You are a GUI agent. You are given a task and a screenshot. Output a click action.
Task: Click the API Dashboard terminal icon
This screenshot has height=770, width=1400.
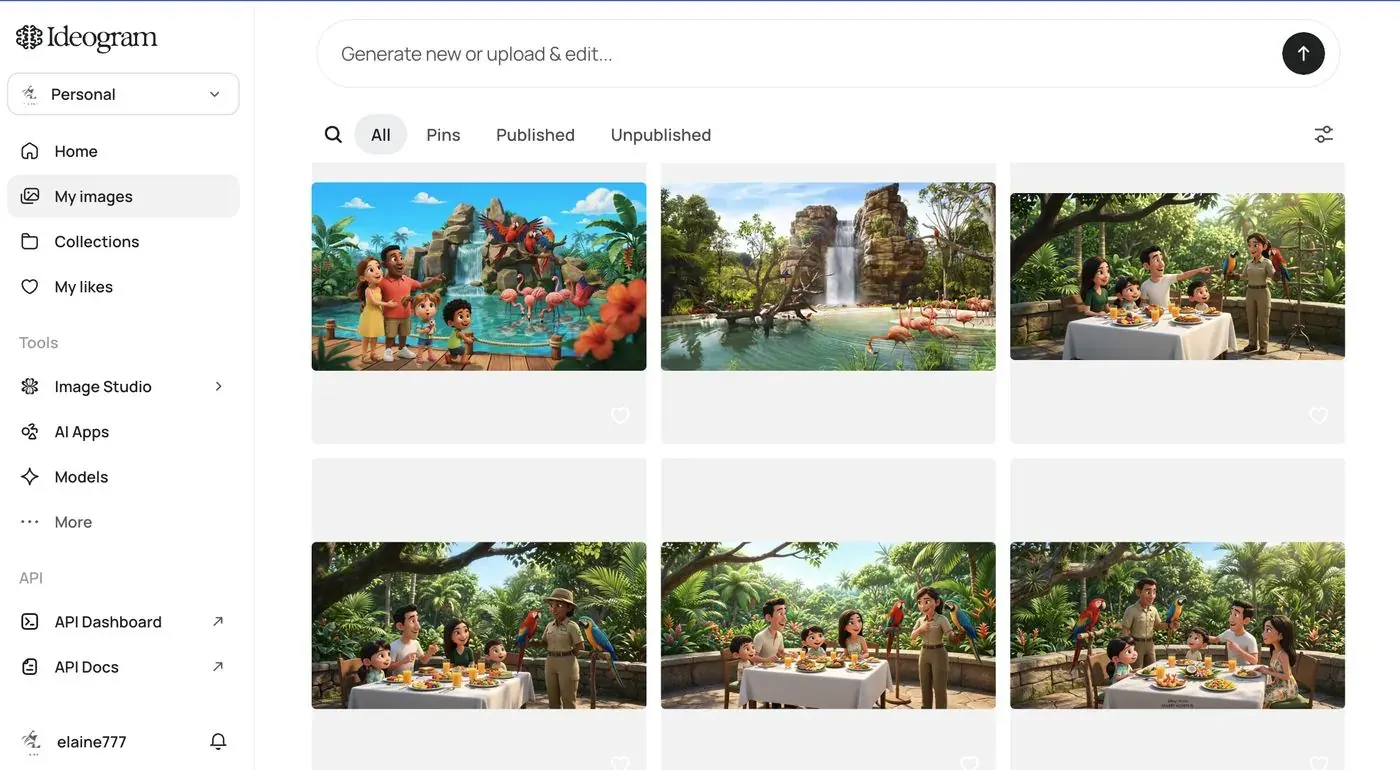(30, 621)
